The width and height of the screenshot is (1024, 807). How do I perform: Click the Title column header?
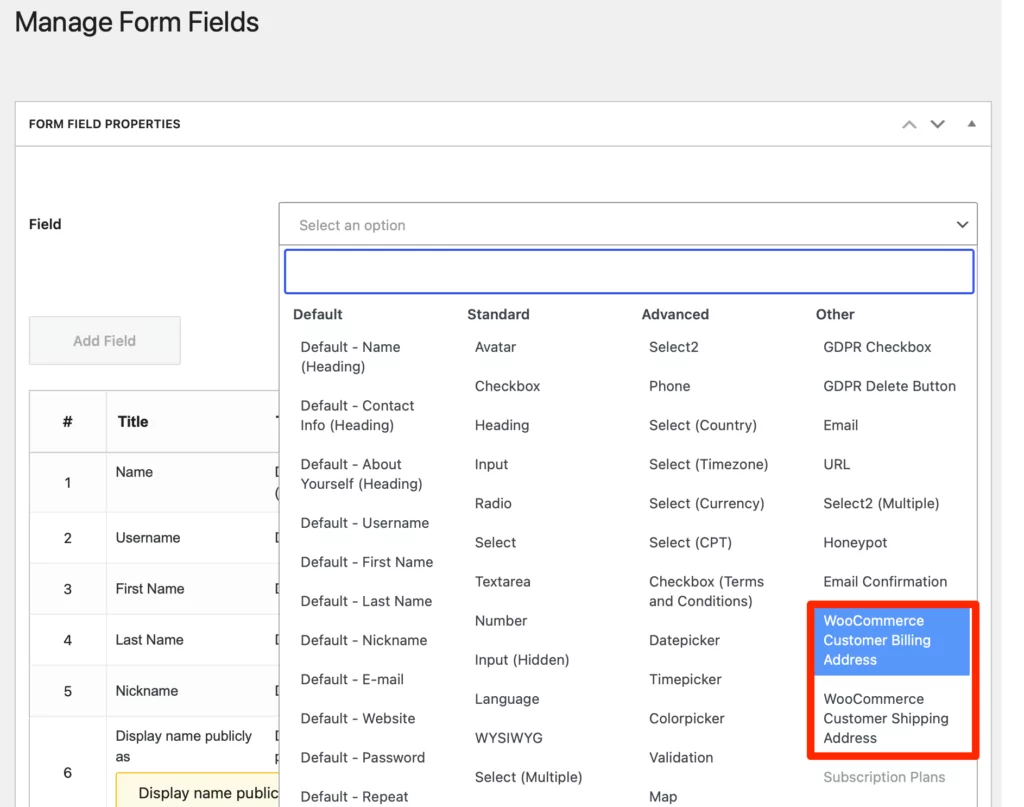pos(133,422)
